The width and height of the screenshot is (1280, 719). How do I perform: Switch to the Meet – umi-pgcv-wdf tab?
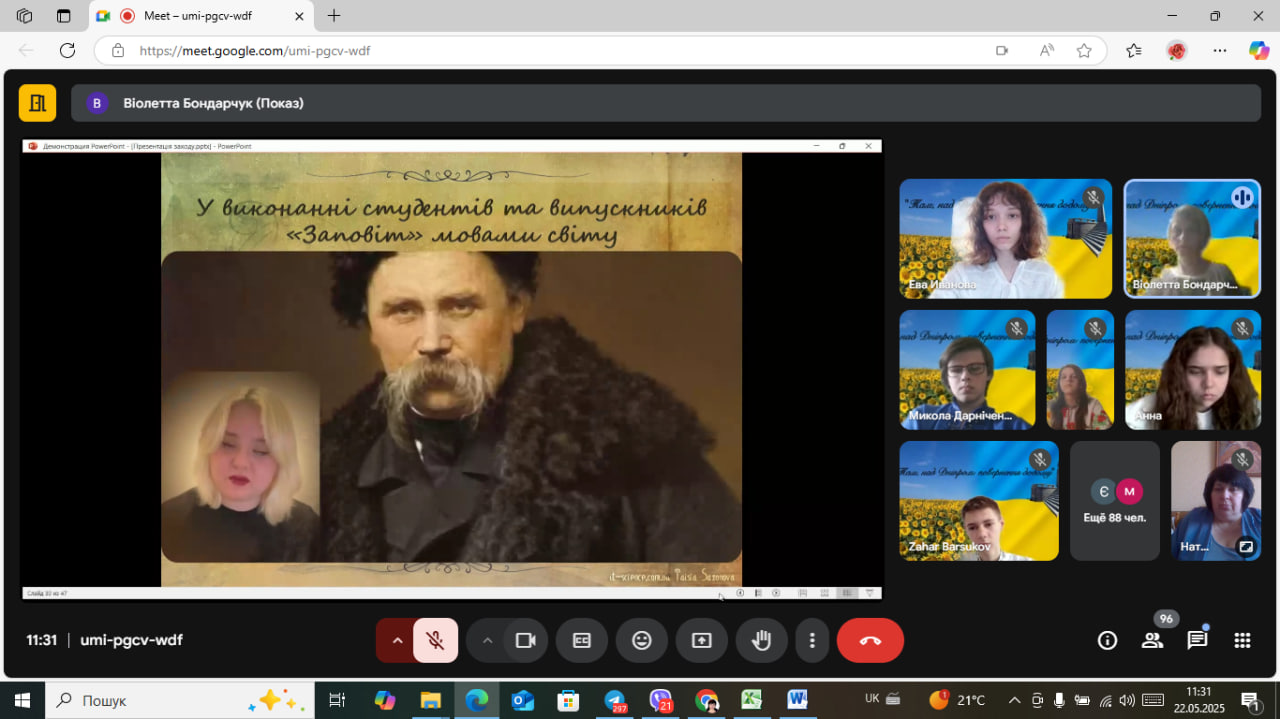(x=201, y=16)
